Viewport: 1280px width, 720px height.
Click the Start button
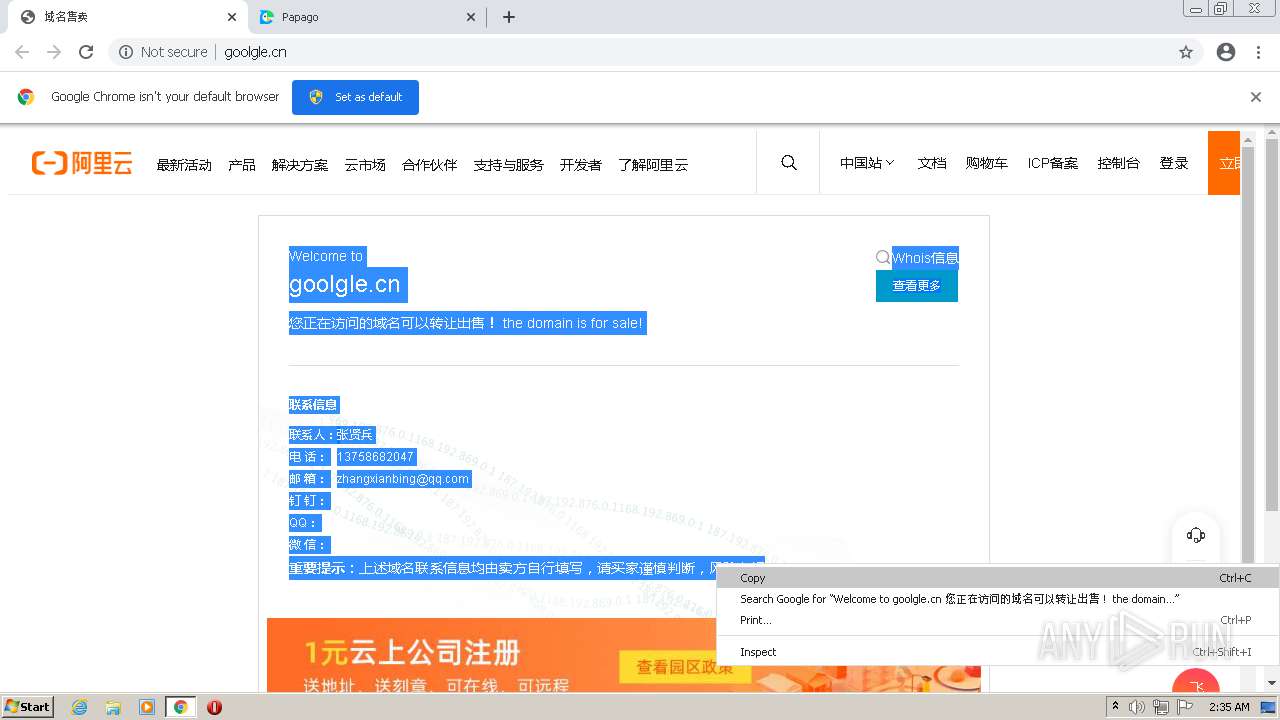27,707
